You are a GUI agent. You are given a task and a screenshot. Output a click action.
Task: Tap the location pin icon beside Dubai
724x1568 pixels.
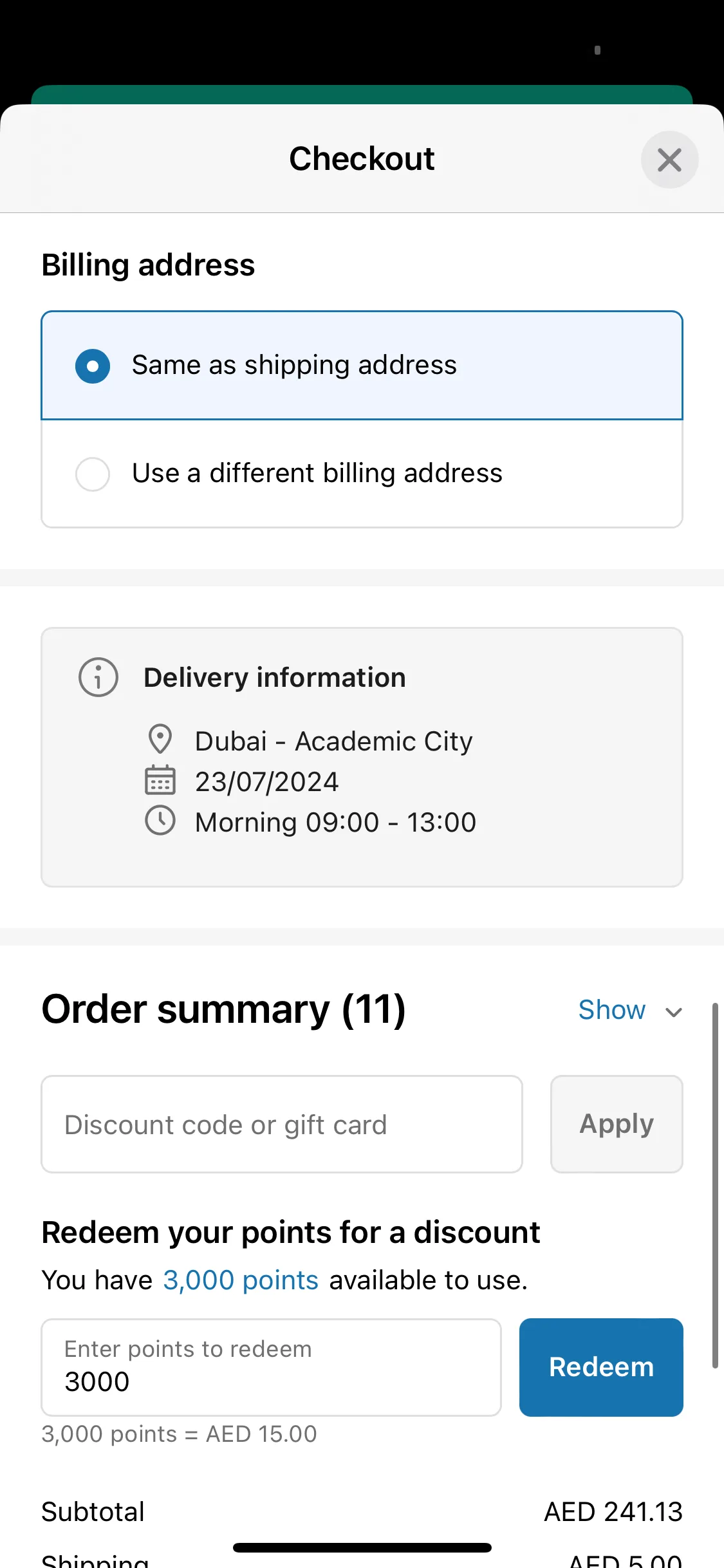pos(160,740)
